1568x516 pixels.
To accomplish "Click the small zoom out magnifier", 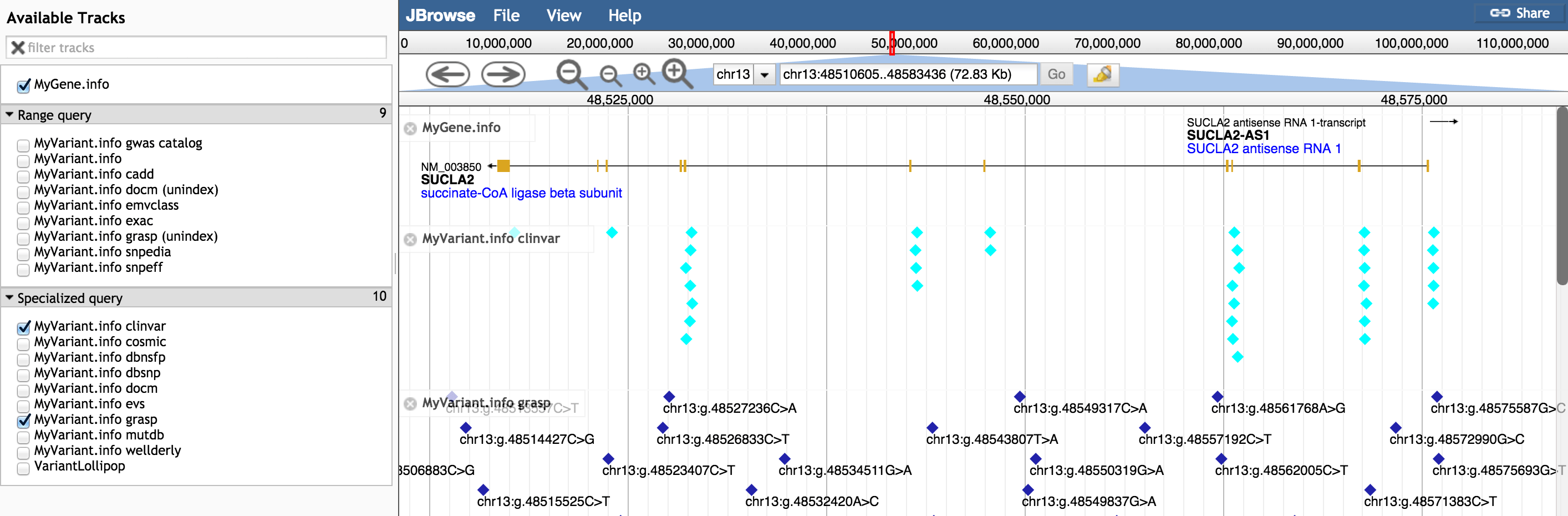I will tap(610, 75).
